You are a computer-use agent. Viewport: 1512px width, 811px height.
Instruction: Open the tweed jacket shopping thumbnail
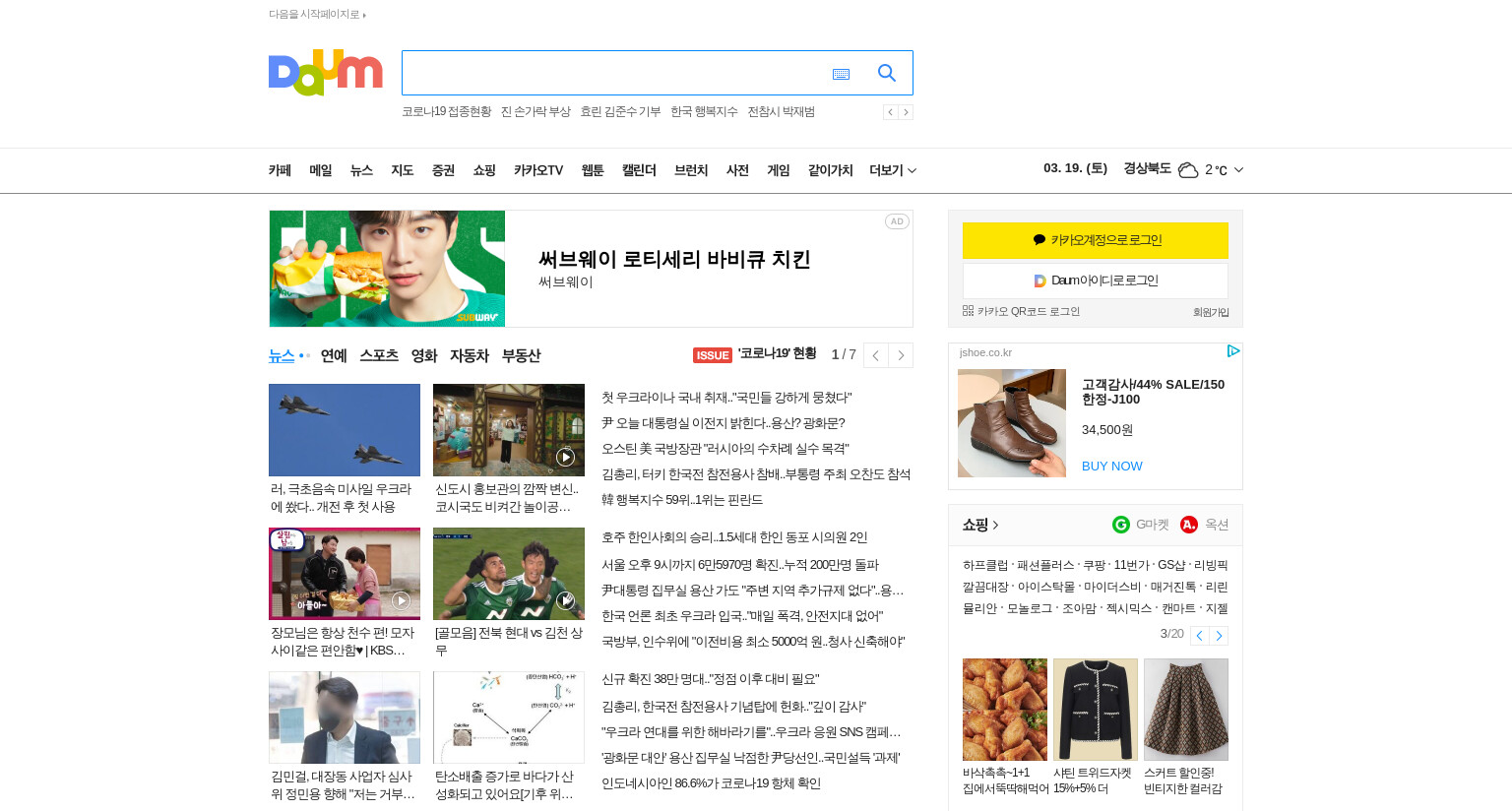click(x=1096, y=710)
